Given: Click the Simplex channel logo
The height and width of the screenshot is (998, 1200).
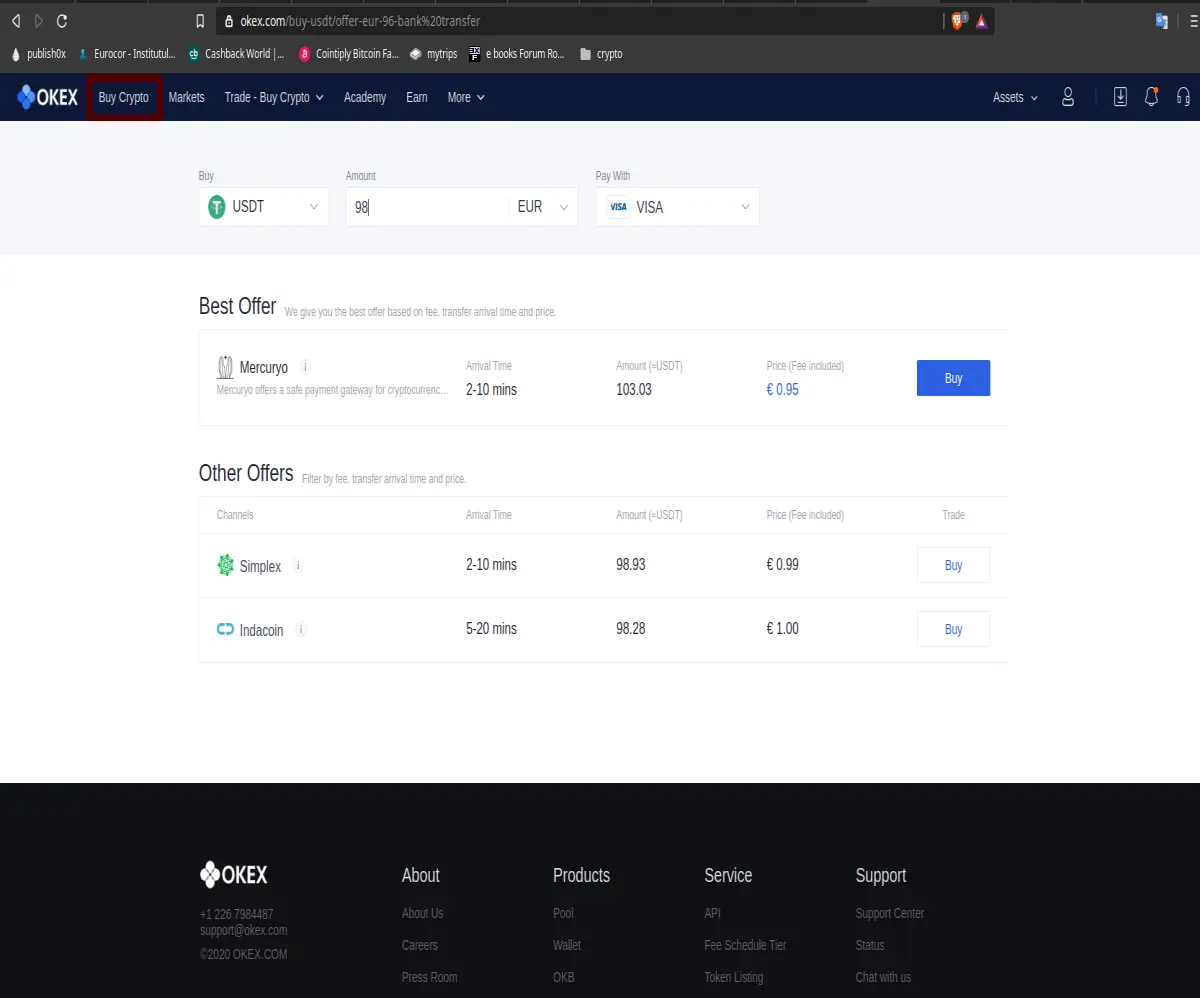Looking at the screenshot, I should click(226, 565).
